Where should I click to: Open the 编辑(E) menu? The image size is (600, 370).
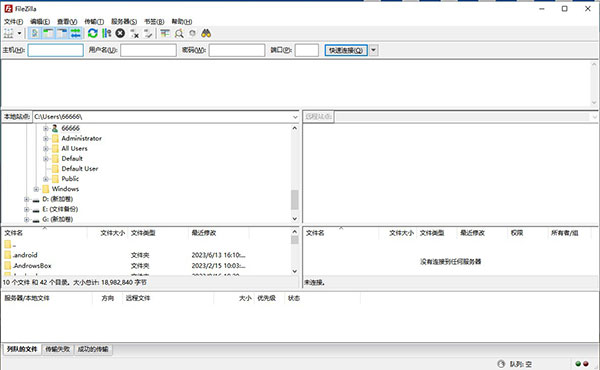coord(40,22)
